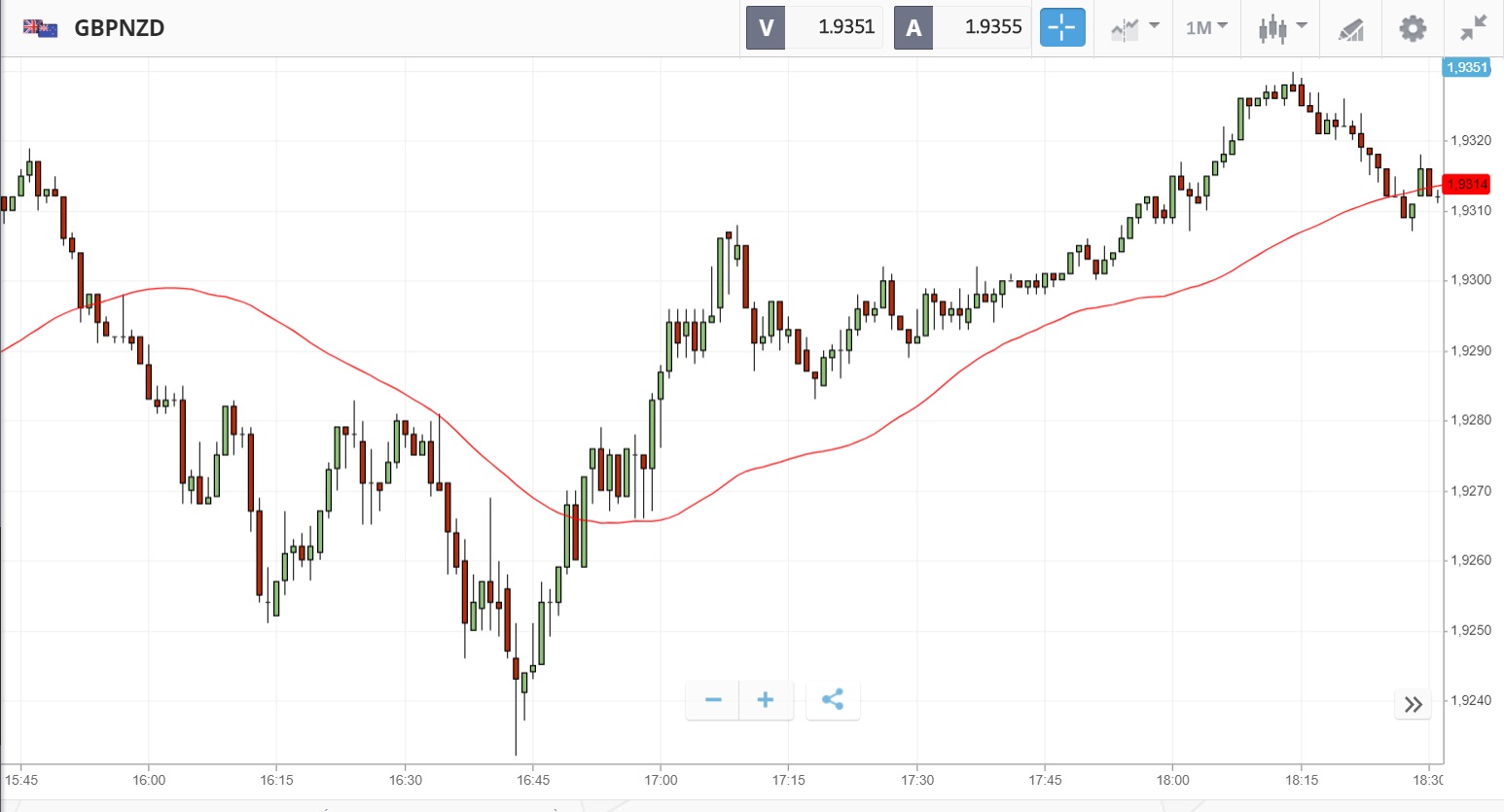Viewport: 1504px width, 812px height.
Task: Click the 1,9280 price axis label
Action: (x=1470, y=420)
